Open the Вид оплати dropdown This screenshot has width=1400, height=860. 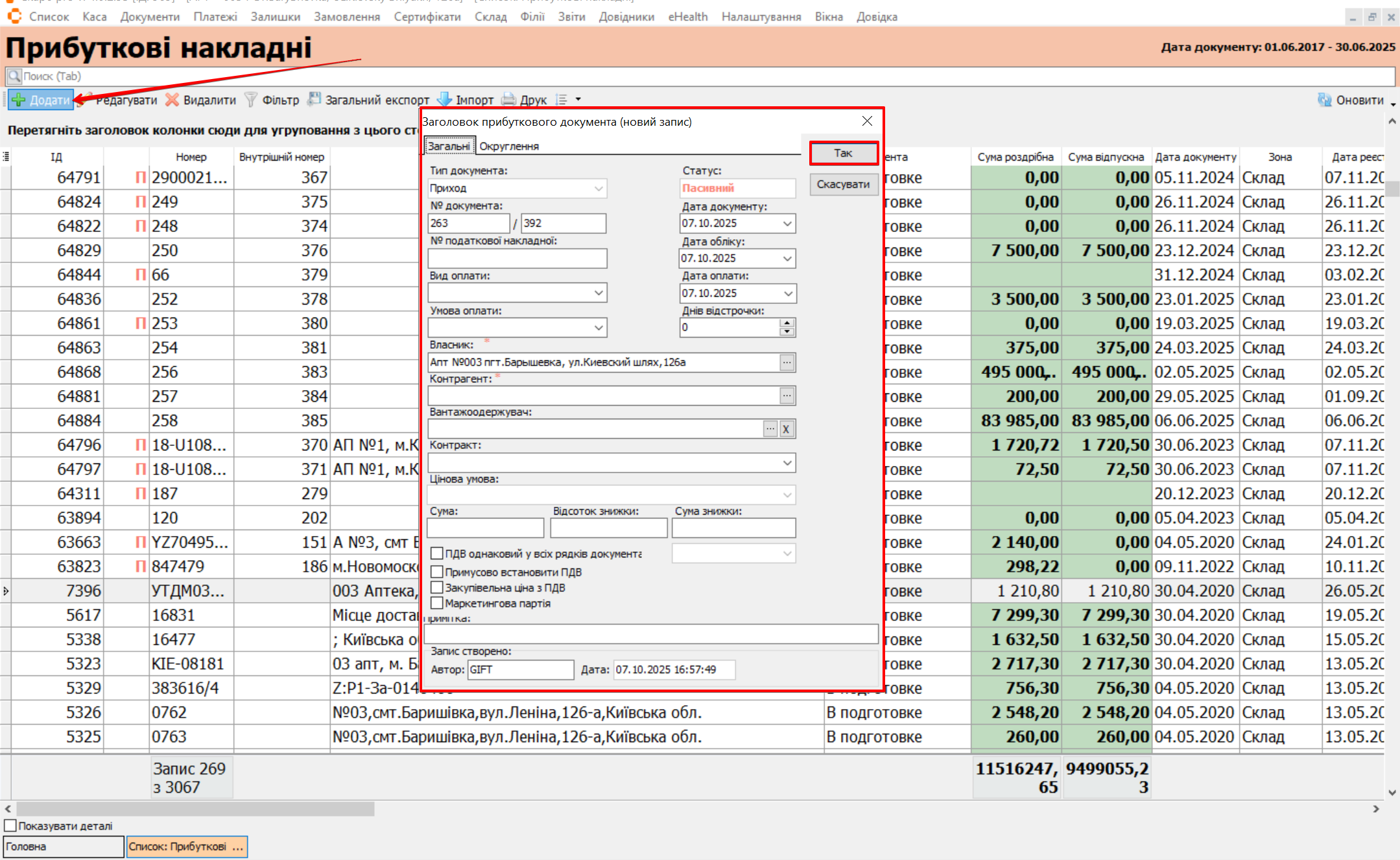pyautogui.click(x=599, y=293)
